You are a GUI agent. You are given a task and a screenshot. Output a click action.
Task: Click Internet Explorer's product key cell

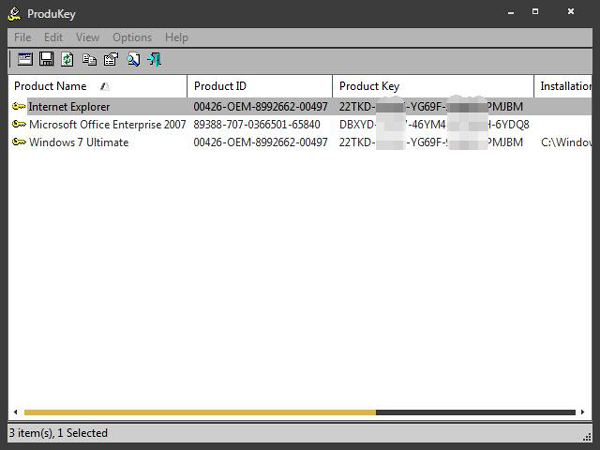click(x=431, y=106)
